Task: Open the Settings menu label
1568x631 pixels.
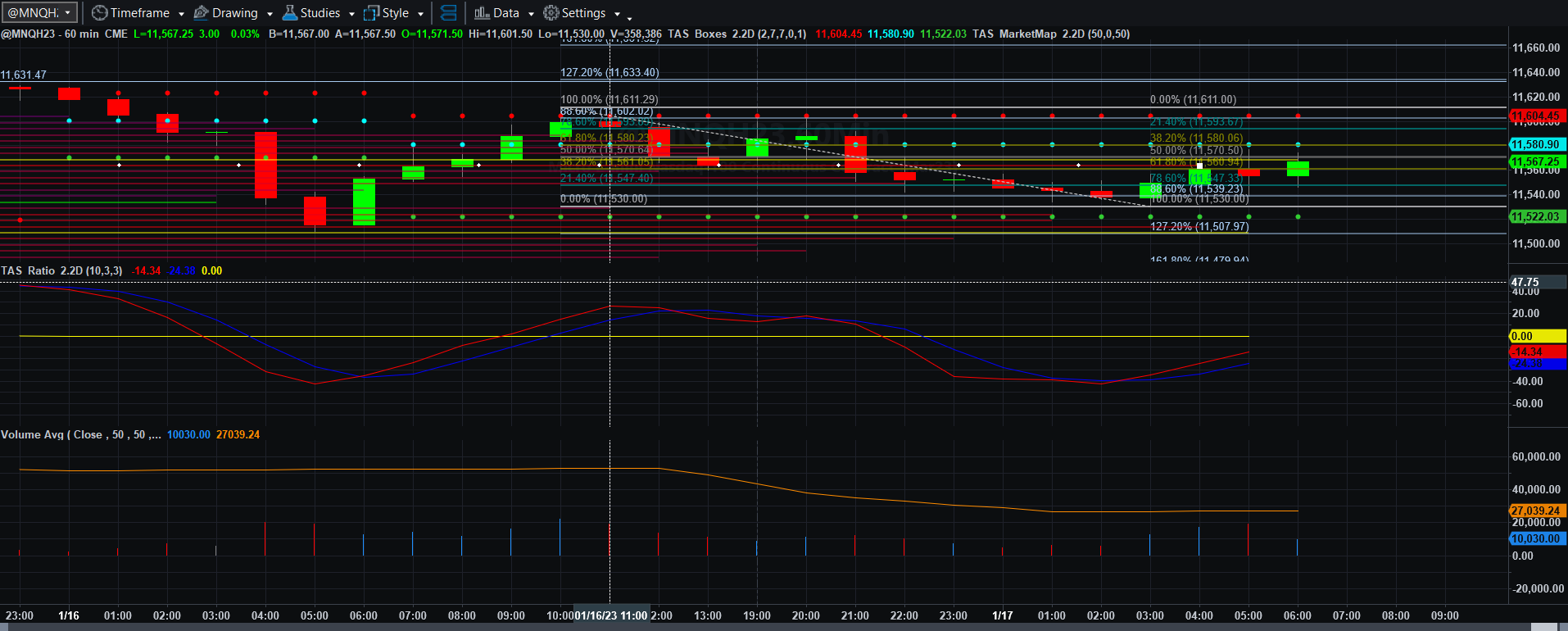Action: point(583,13)
